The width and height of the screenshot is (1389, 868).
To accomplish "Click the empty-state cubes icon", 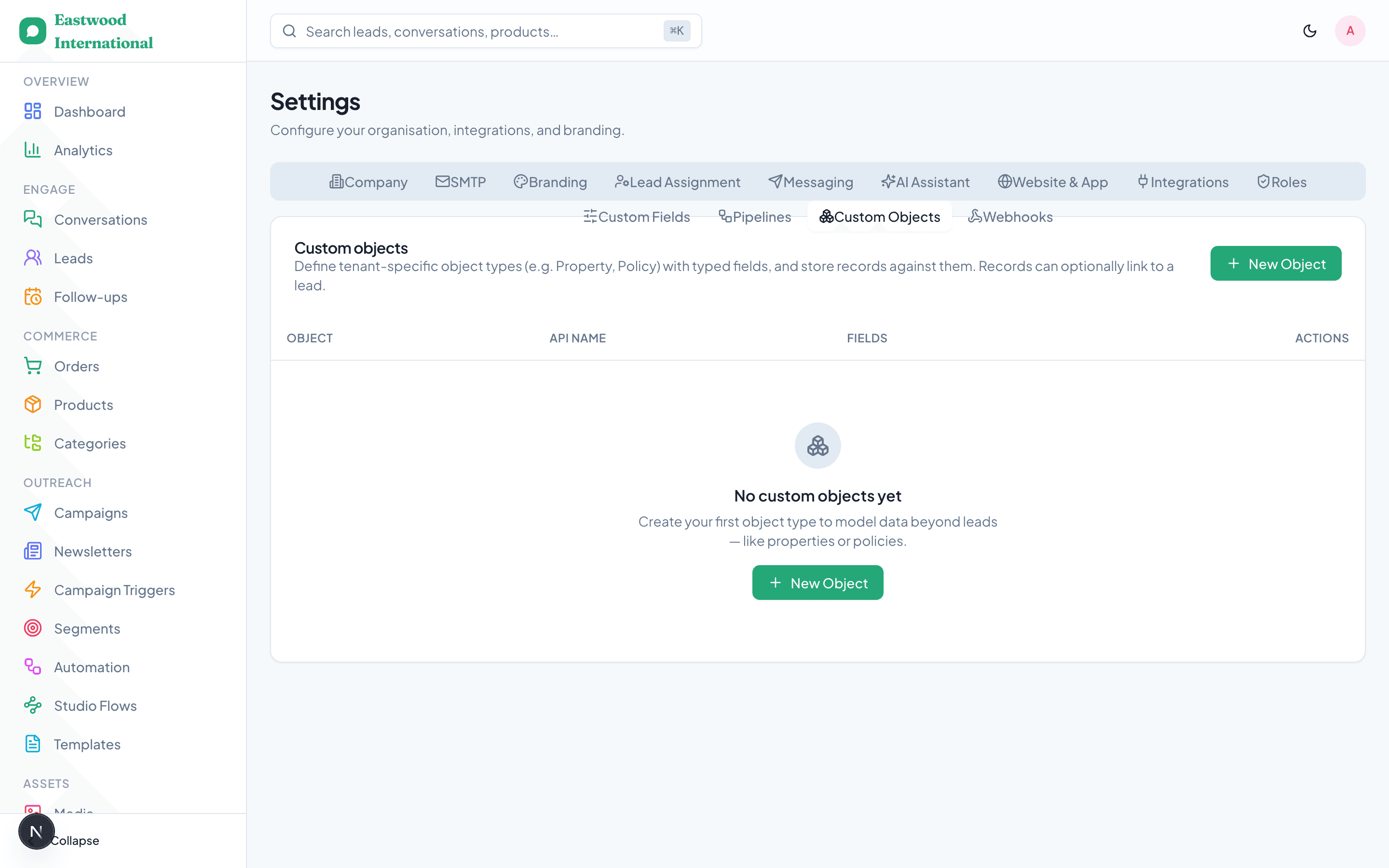I will point(817,446).
